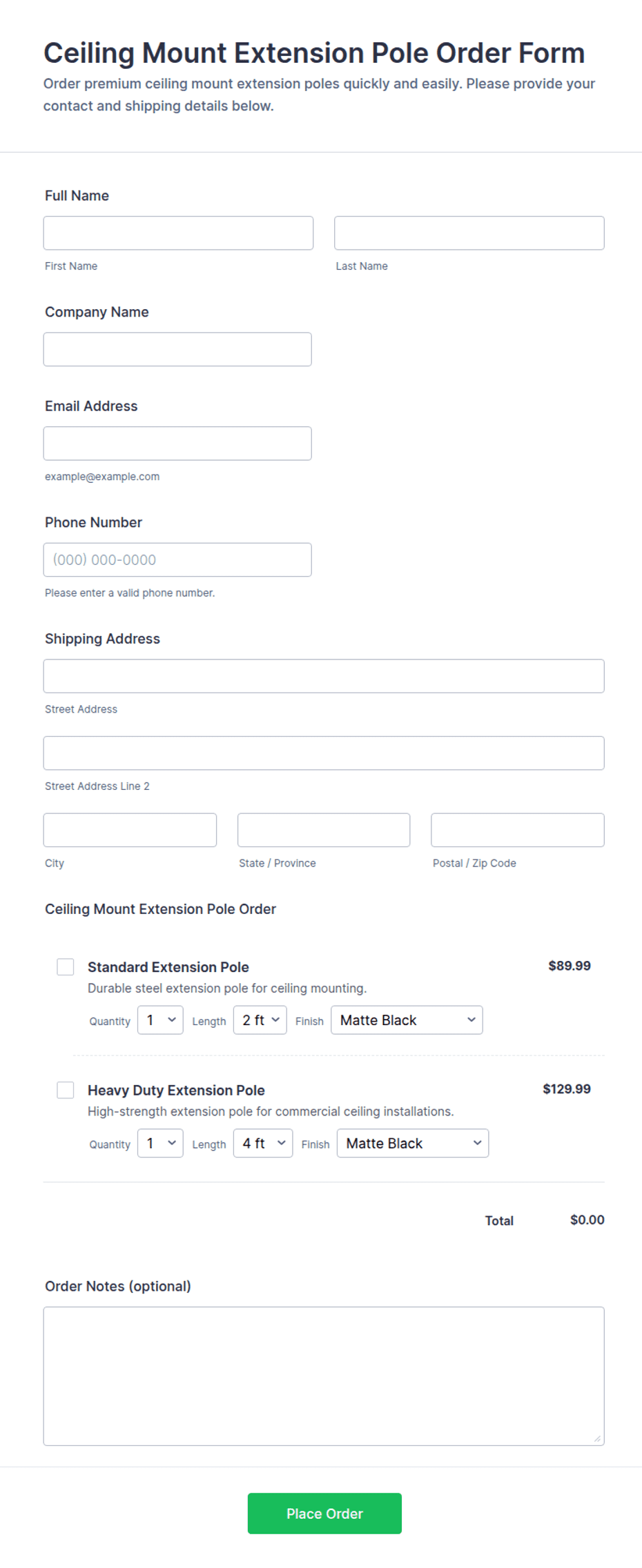
Task: Open Heavy Duty Length dropdown showing 4 ft
Action: [x=263, y=1143]
